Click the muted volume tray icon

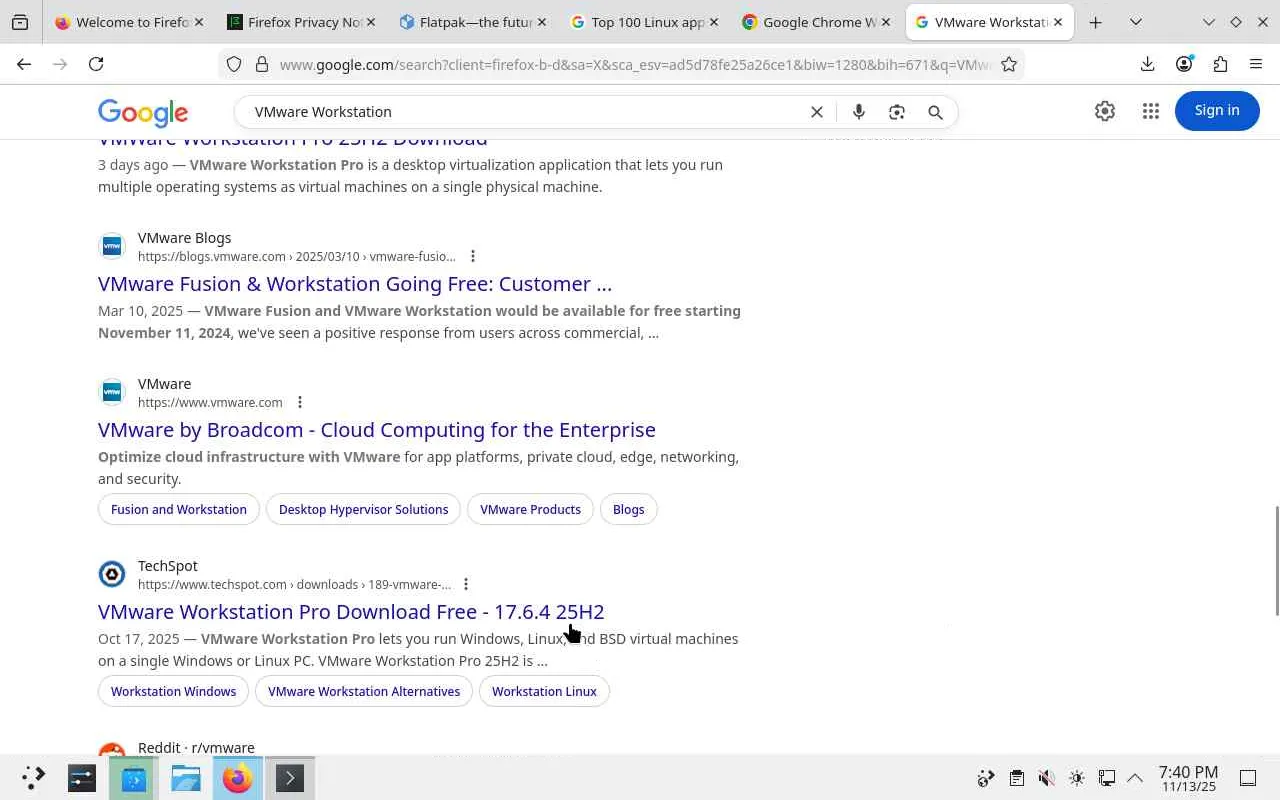[x=1046, y=778]
